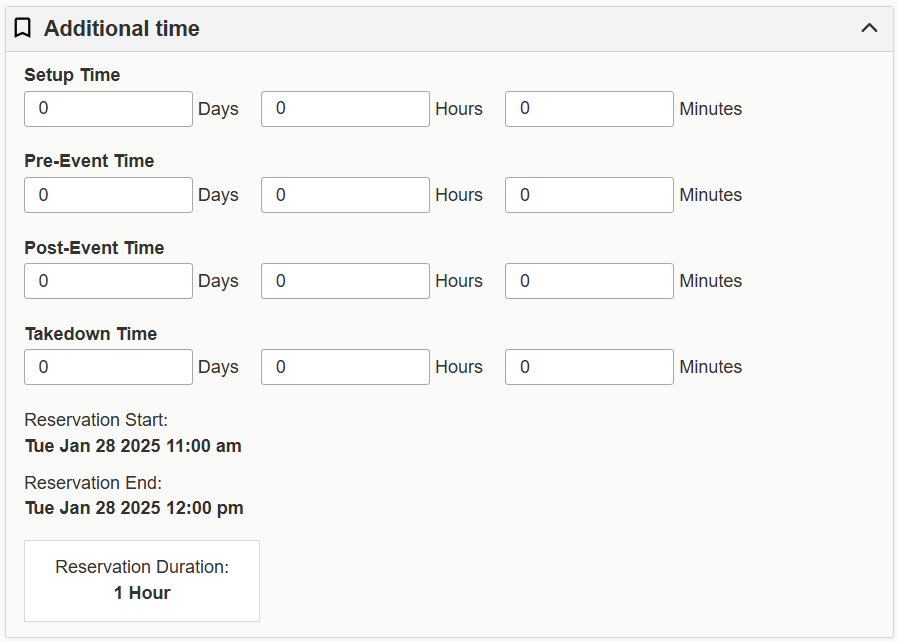Collapse the Additional time panel chevron

869,28
